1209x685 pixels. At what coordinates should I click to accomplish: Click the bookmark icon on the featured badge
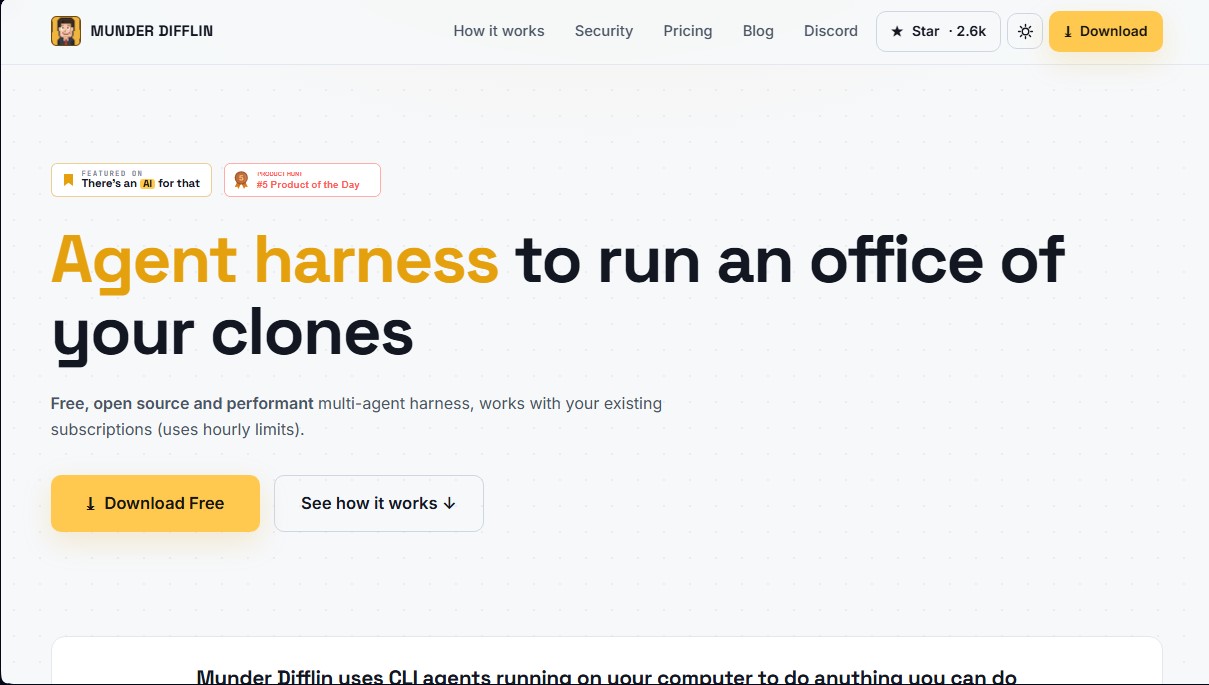tap(68, 180)
